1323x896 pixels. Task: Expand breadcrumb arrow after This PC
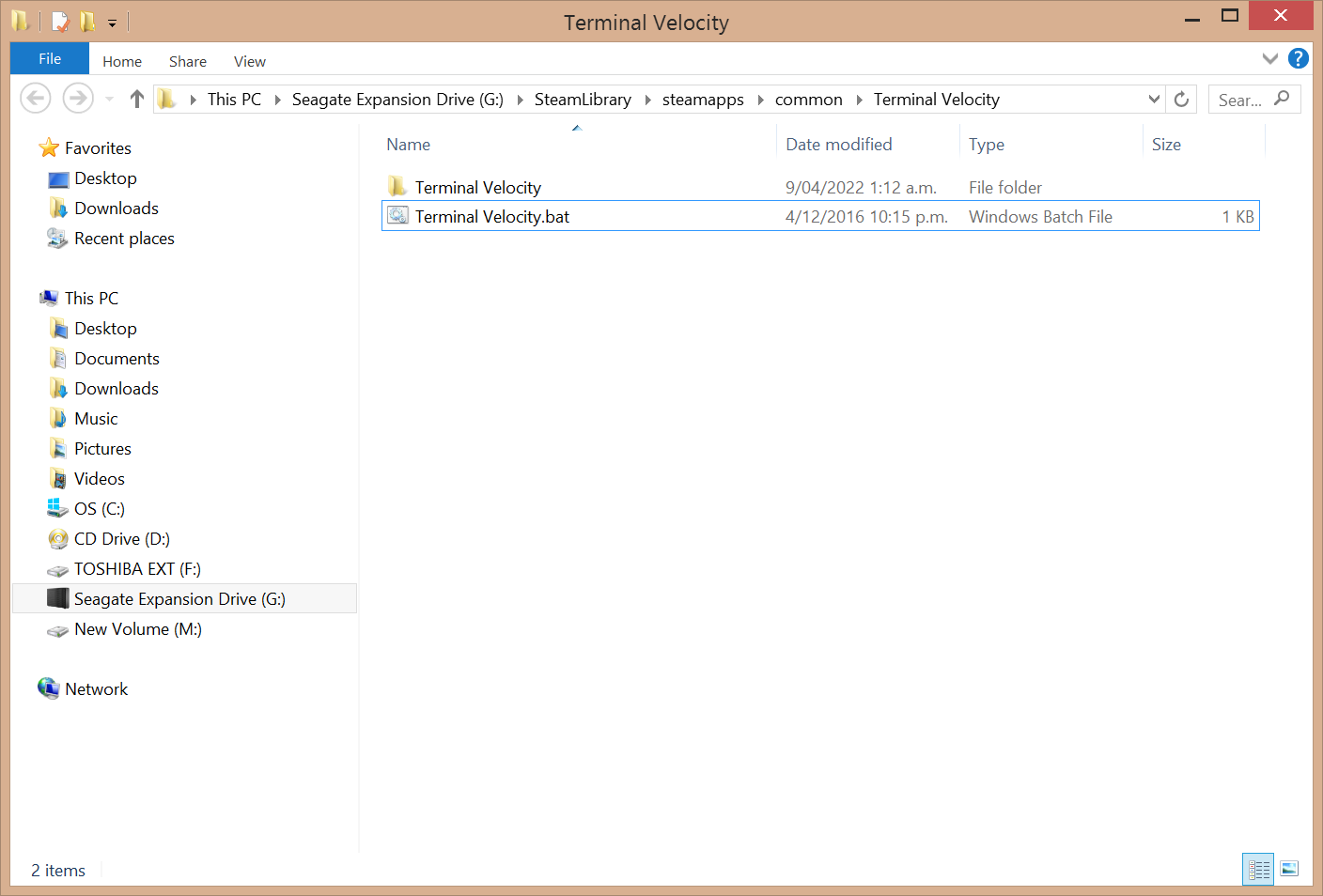(277, 100)
